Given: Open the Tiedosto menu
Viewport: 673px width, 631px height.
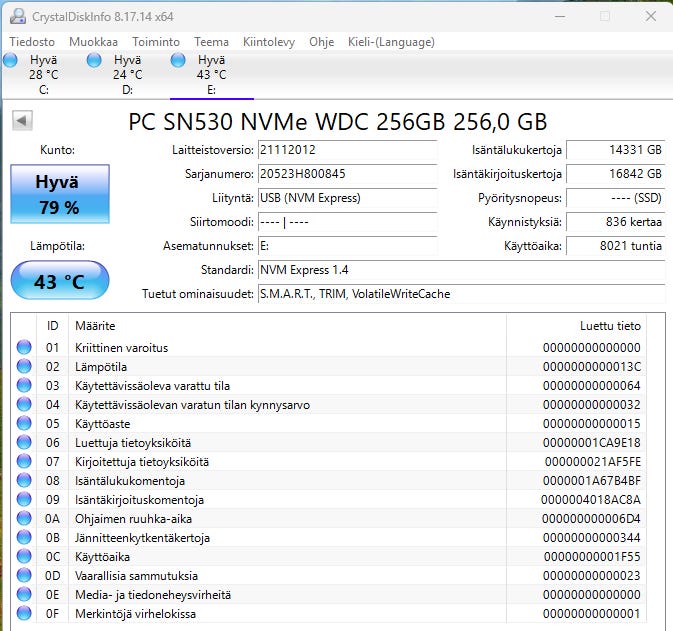Looking at the screenshot, I should [33, 42].
